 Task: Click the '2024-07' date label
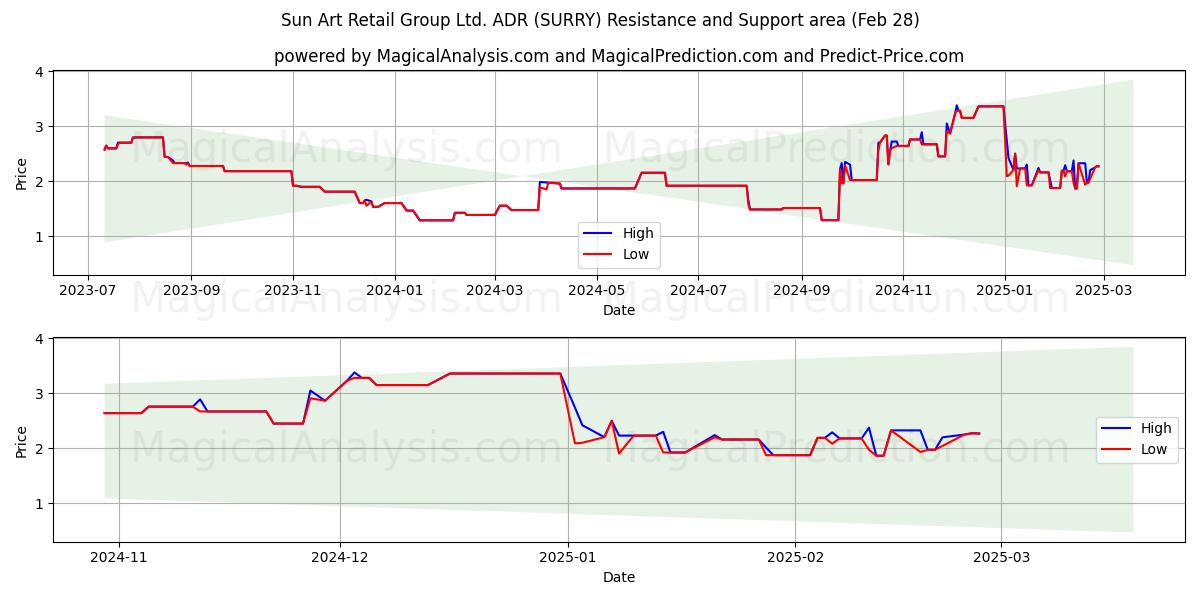pos(697,291)
